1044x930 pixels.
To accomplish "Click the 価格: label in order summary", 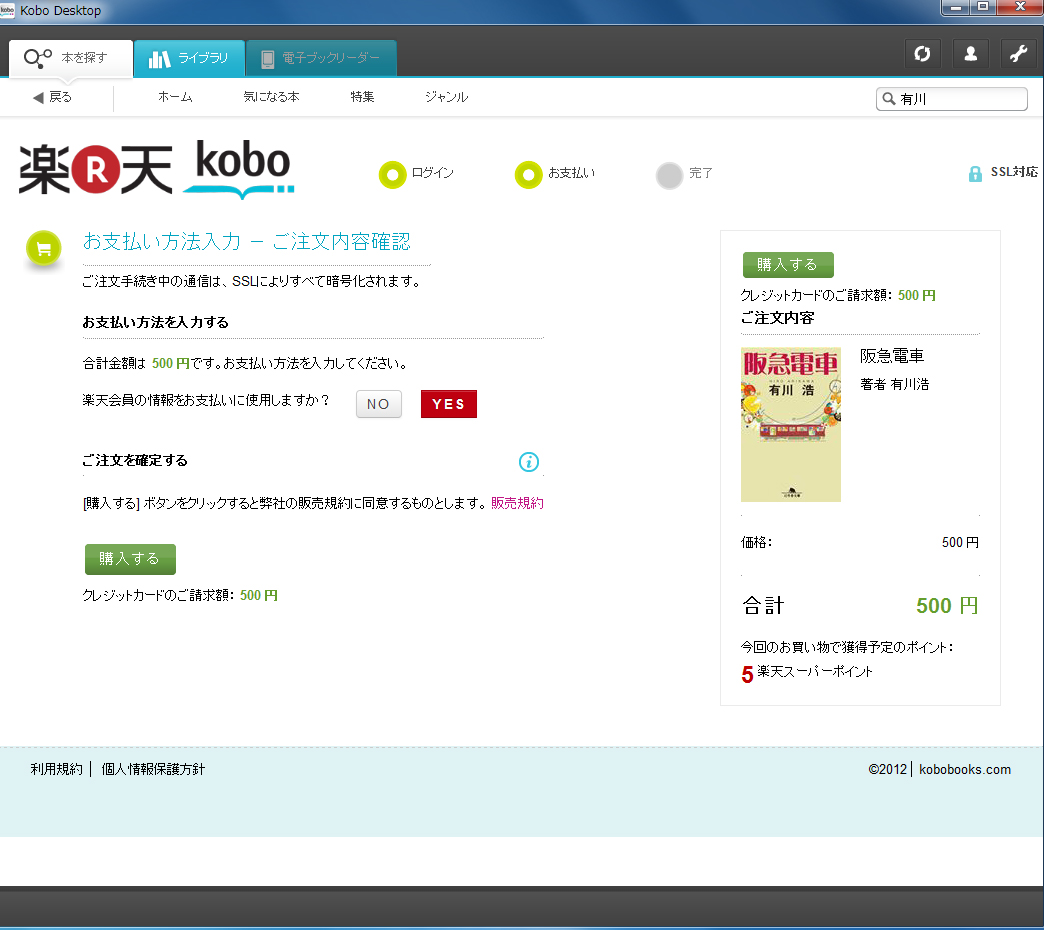I will click(756, 543).
